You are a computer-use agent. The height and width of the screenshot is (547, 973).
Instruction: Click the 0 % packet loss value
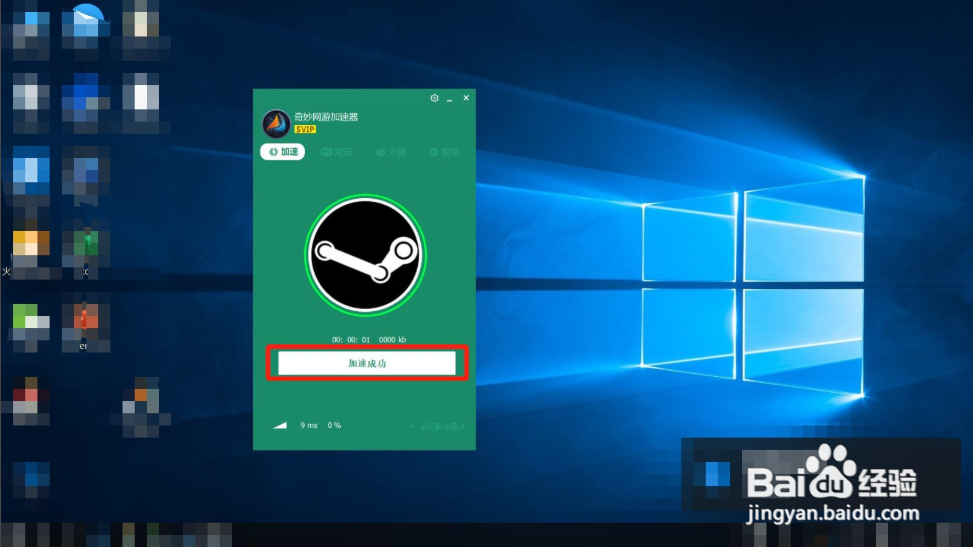[334, 425]
